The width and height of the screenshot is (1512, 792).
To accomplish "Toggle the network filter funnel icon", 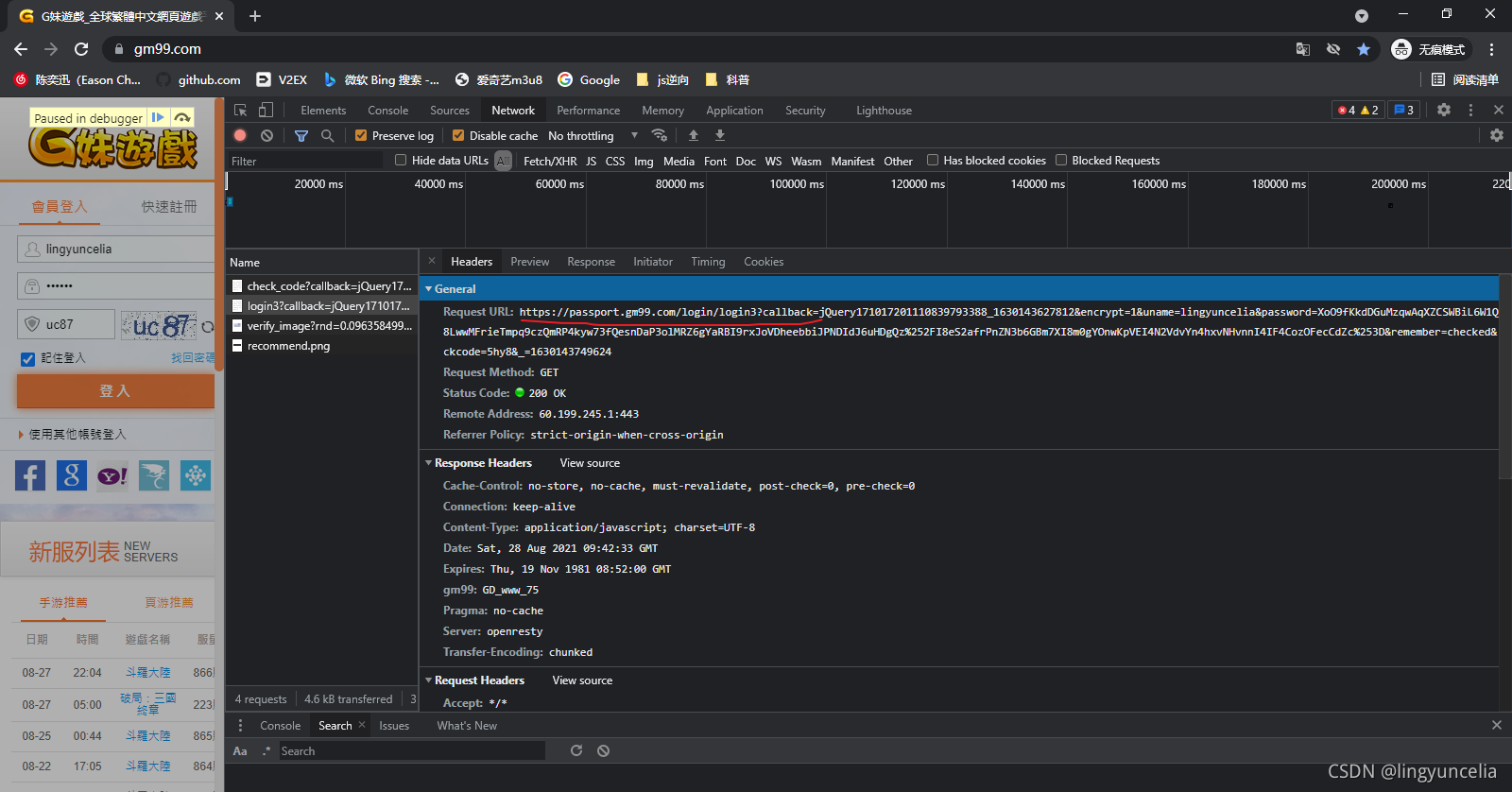I will click(x=301, y=136).
